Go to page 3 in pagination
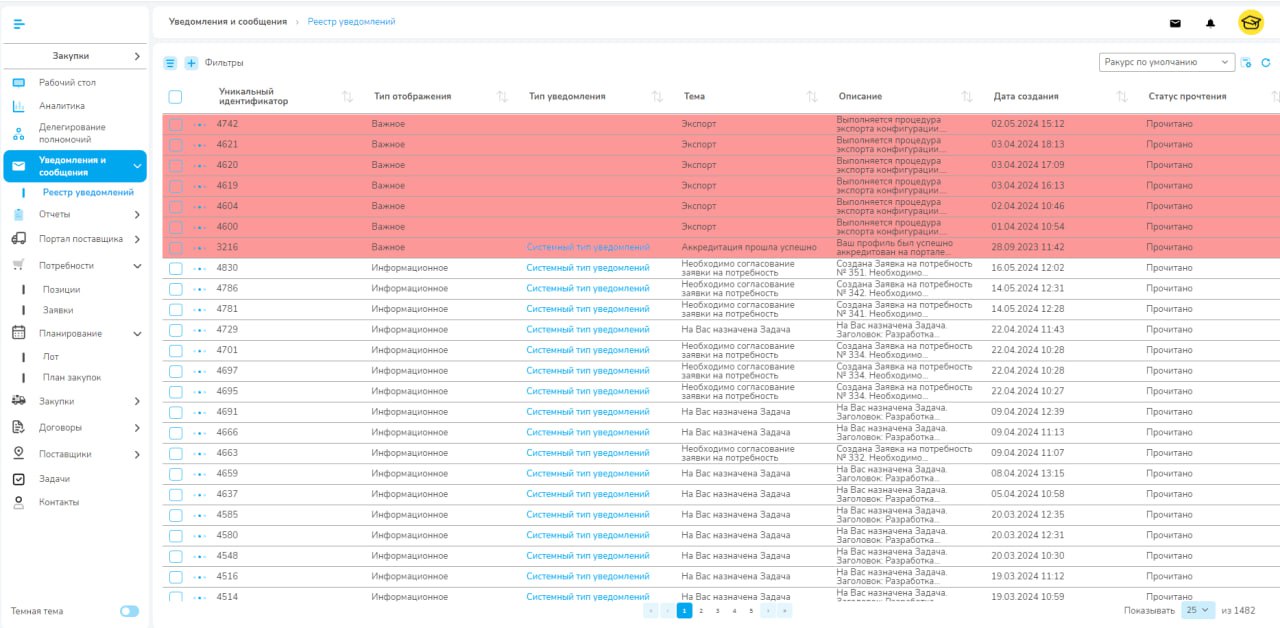 pos(717,610)
